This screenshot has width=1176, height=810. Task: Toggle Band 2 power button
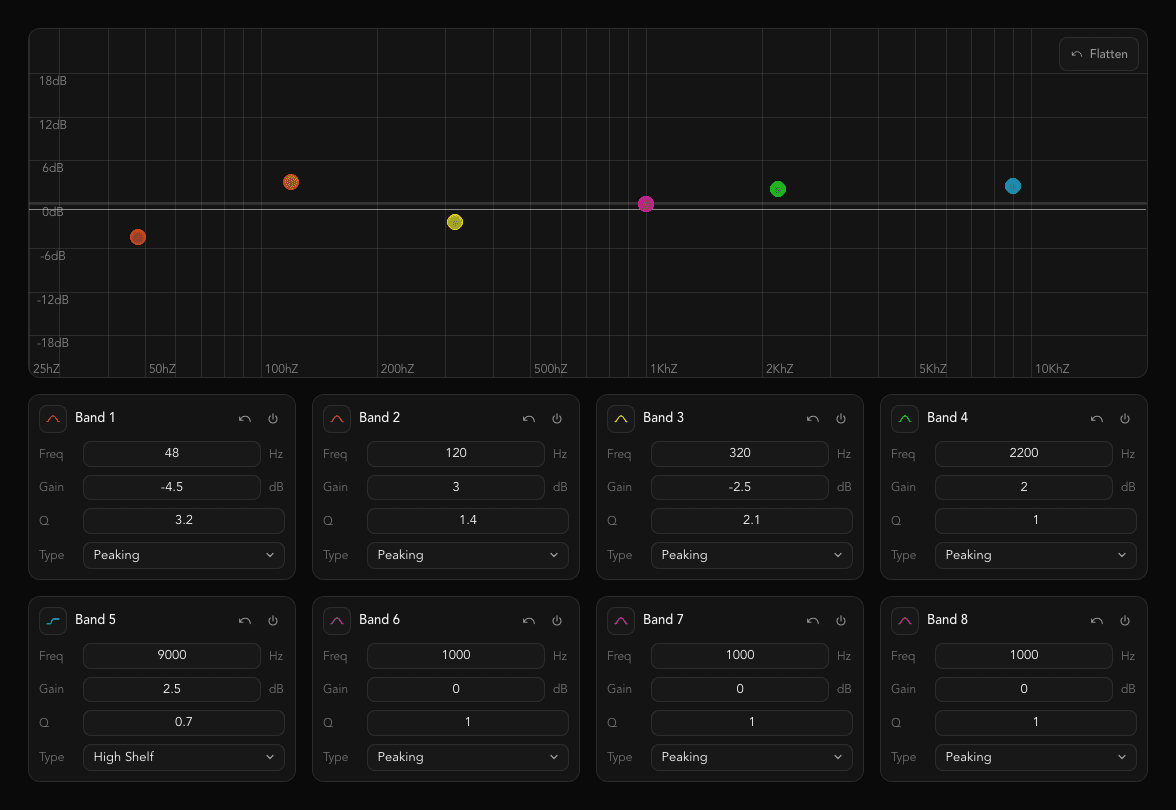click(x=557, y=418)
